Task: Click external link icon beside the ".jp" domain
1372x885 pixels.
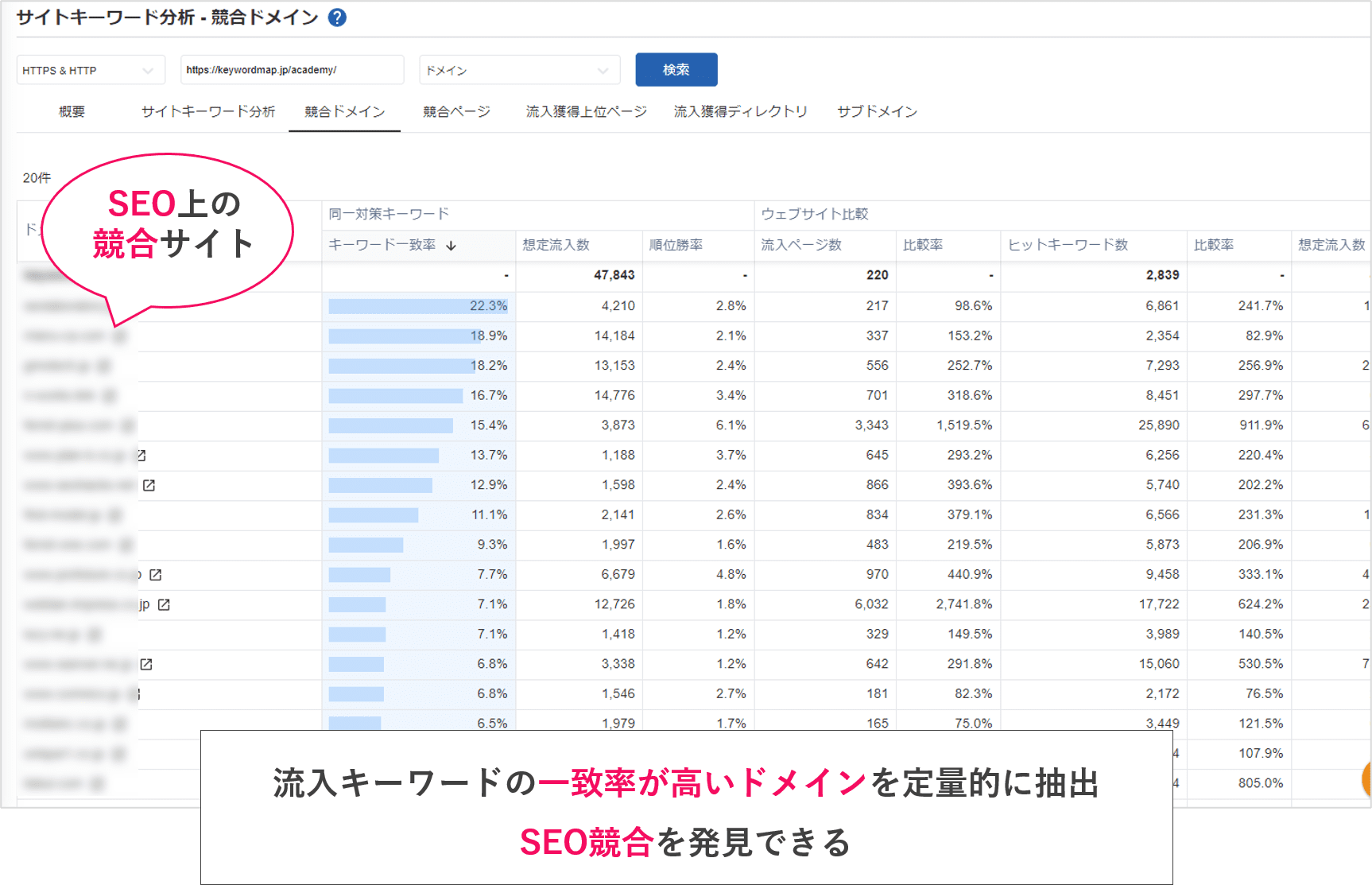Action: (164, 604)
